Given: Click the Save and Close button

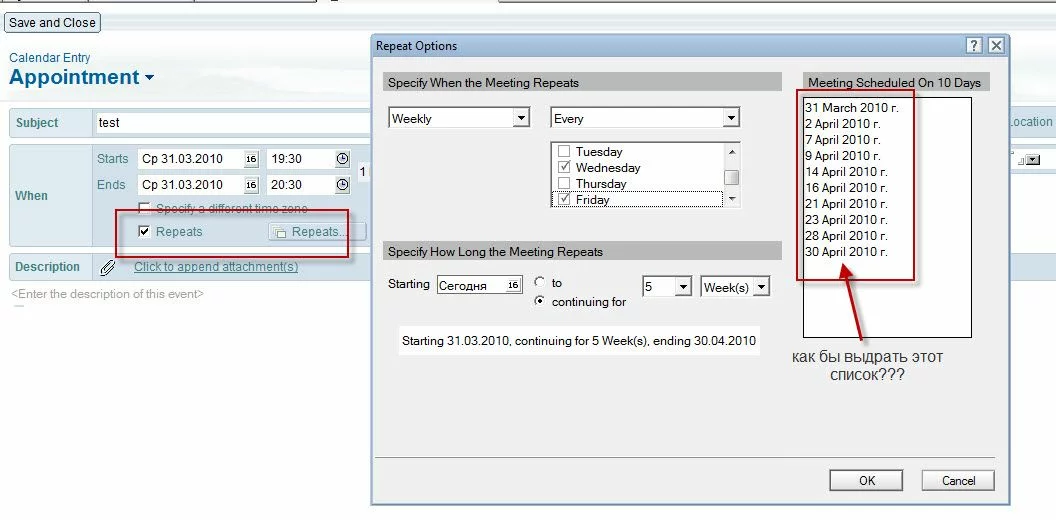Looking at the screenshot, I should point(52,22).
